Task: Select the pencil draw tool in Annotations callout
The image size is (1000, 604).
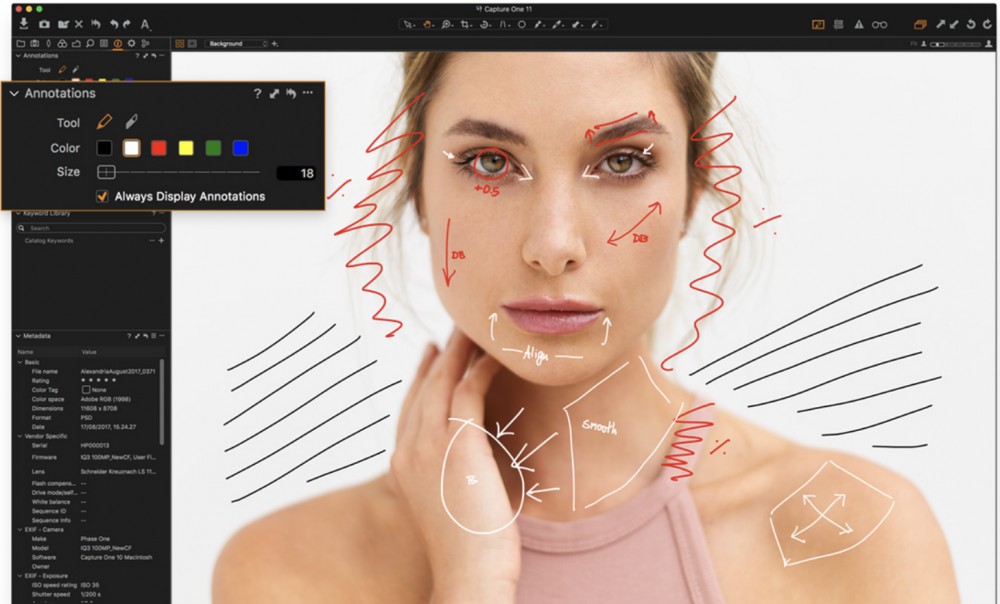Action: tap(105, 121)
